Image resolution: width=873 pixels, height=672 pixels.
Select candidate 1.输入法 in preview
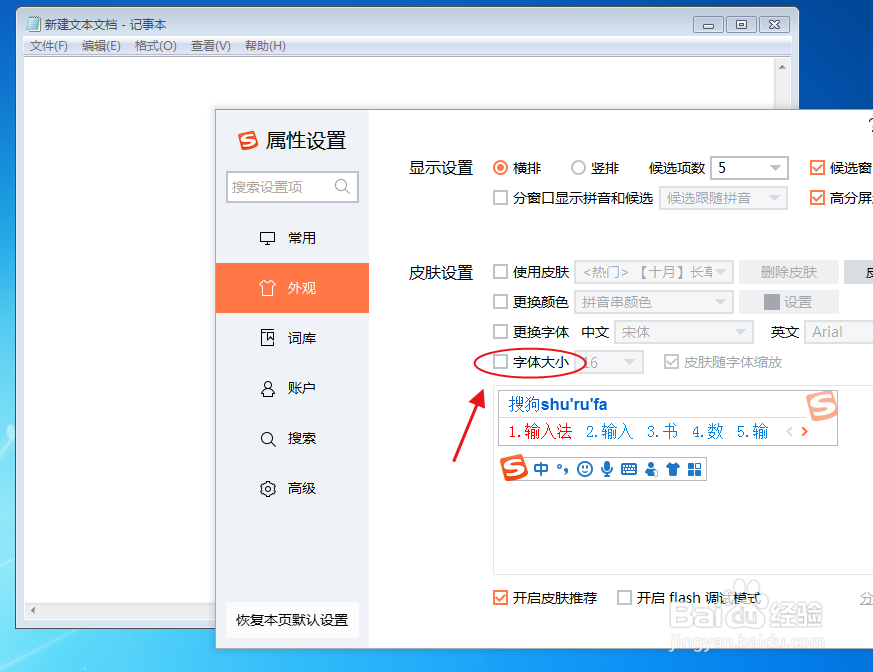click(x=540, y=431)
